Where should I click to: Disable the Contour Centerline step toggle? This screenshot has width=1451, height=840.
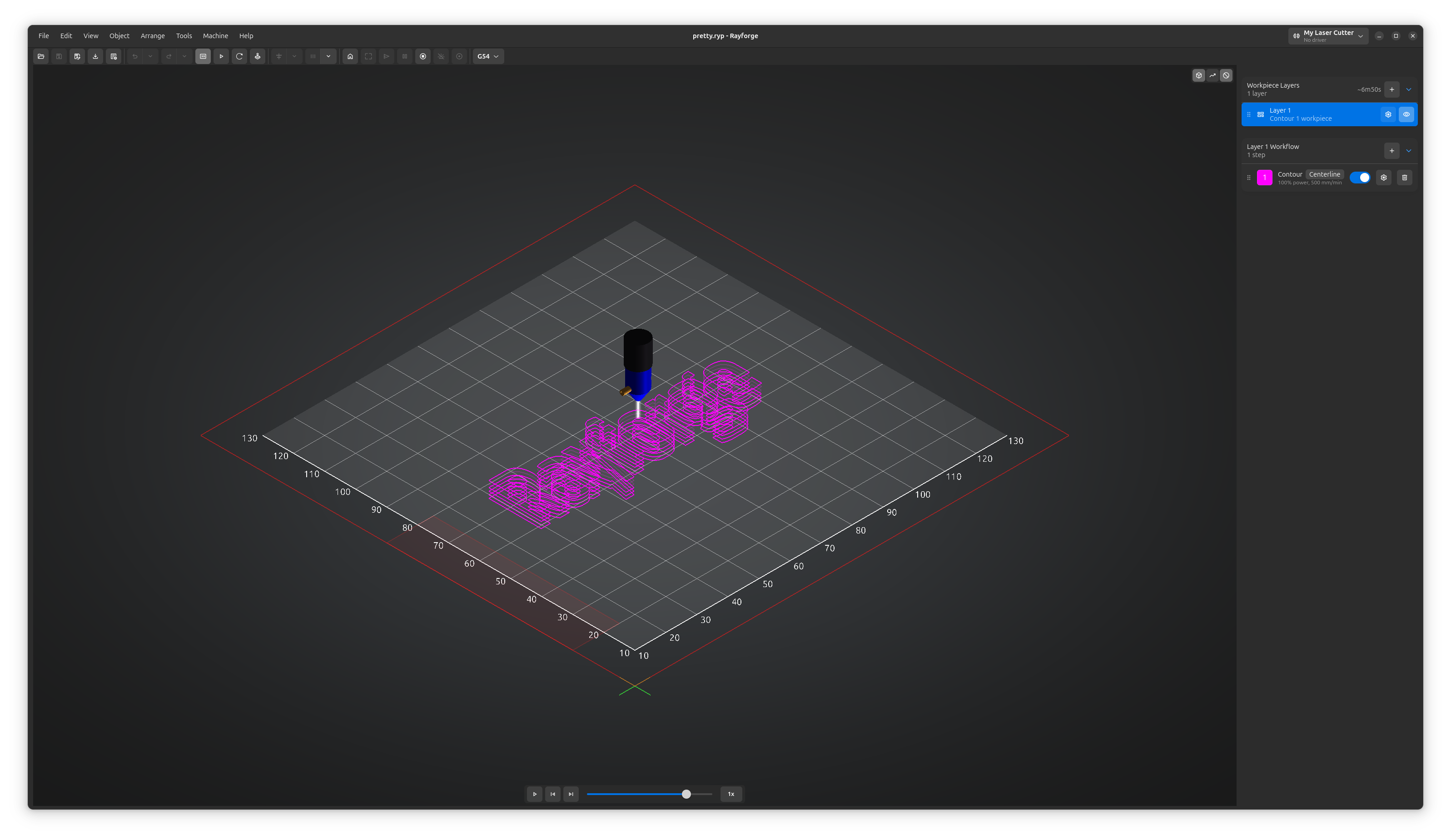point(1361,177)
